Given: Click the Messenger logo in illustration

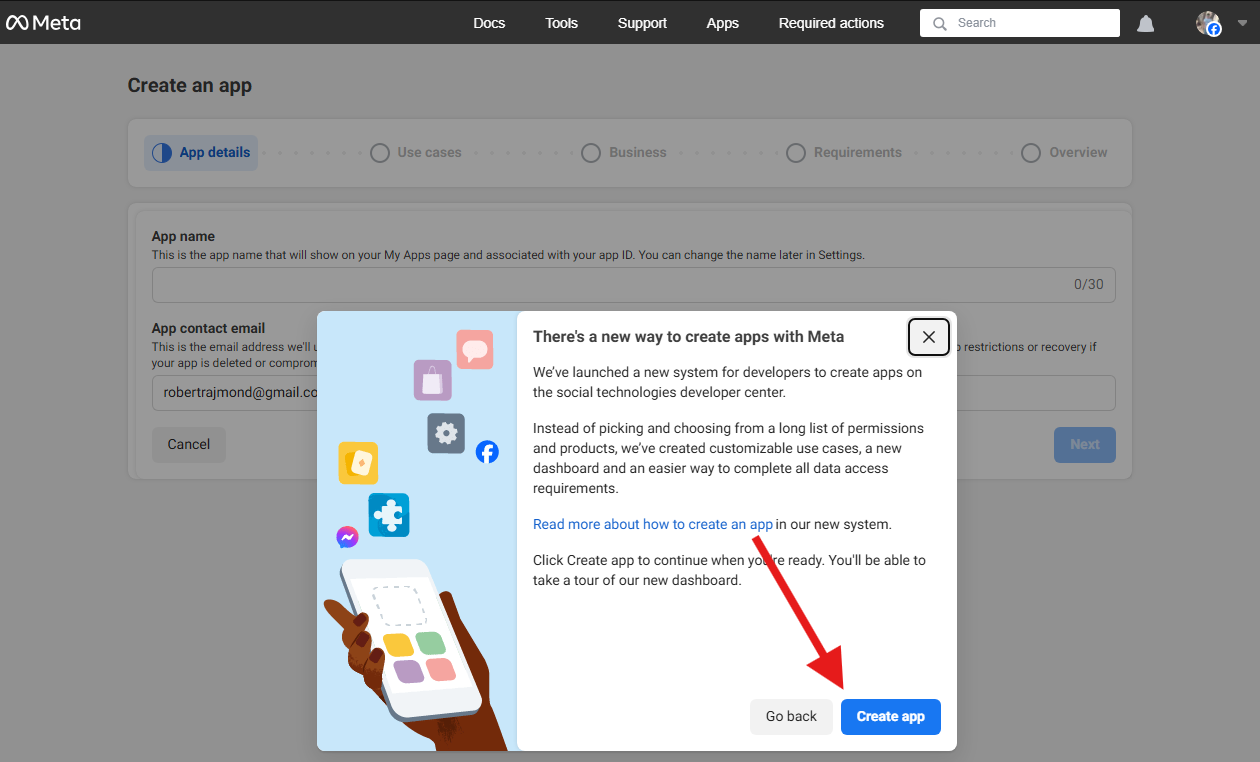Looking at the screenshot, I should 347,537.
